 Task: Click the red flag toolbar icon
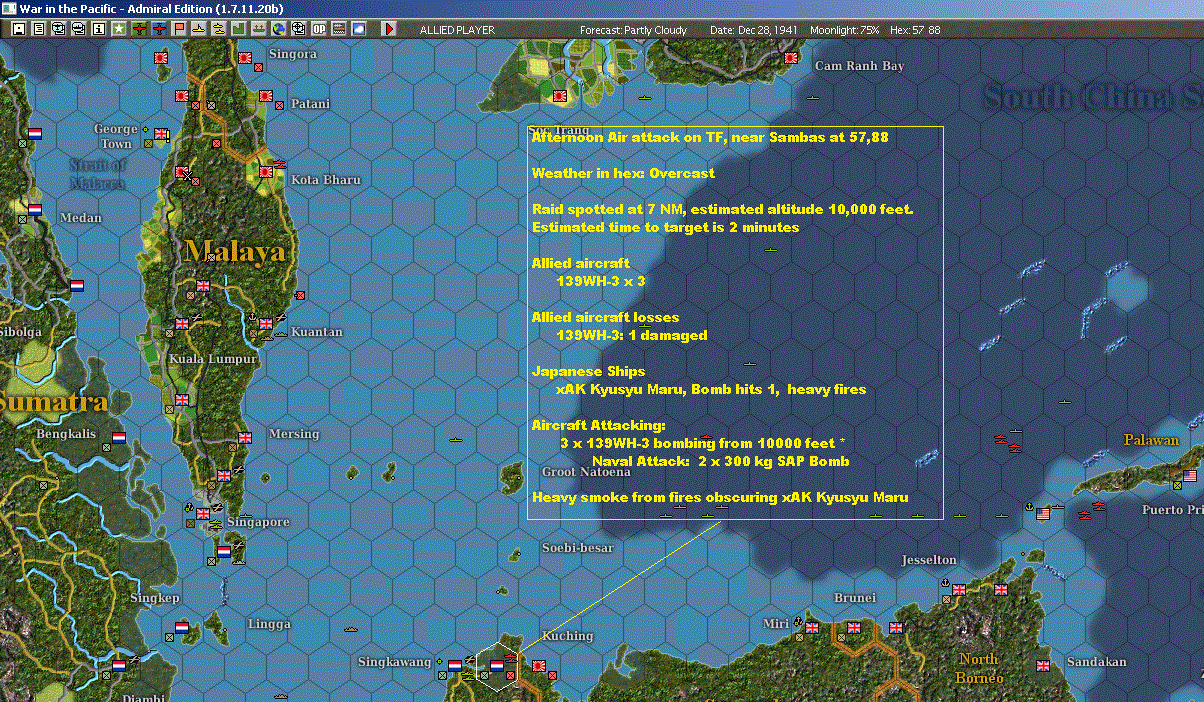[179, 29]
